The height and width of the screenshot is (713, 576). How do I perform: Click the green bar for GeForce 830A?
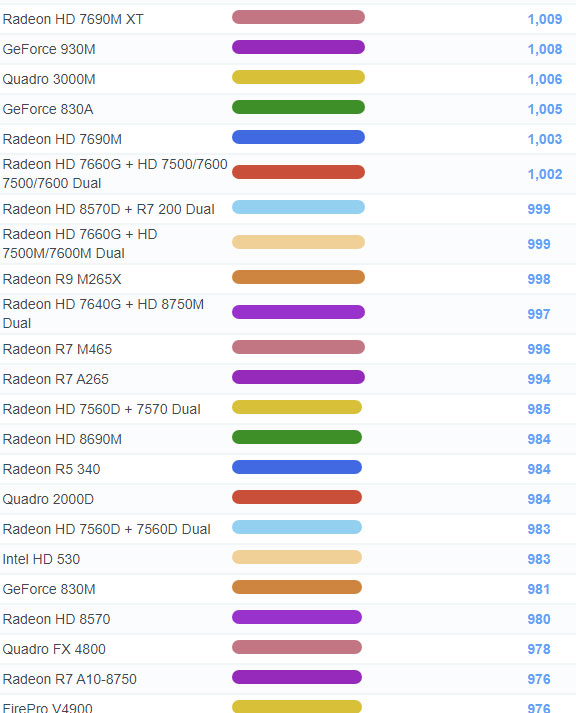coord(298,107)
